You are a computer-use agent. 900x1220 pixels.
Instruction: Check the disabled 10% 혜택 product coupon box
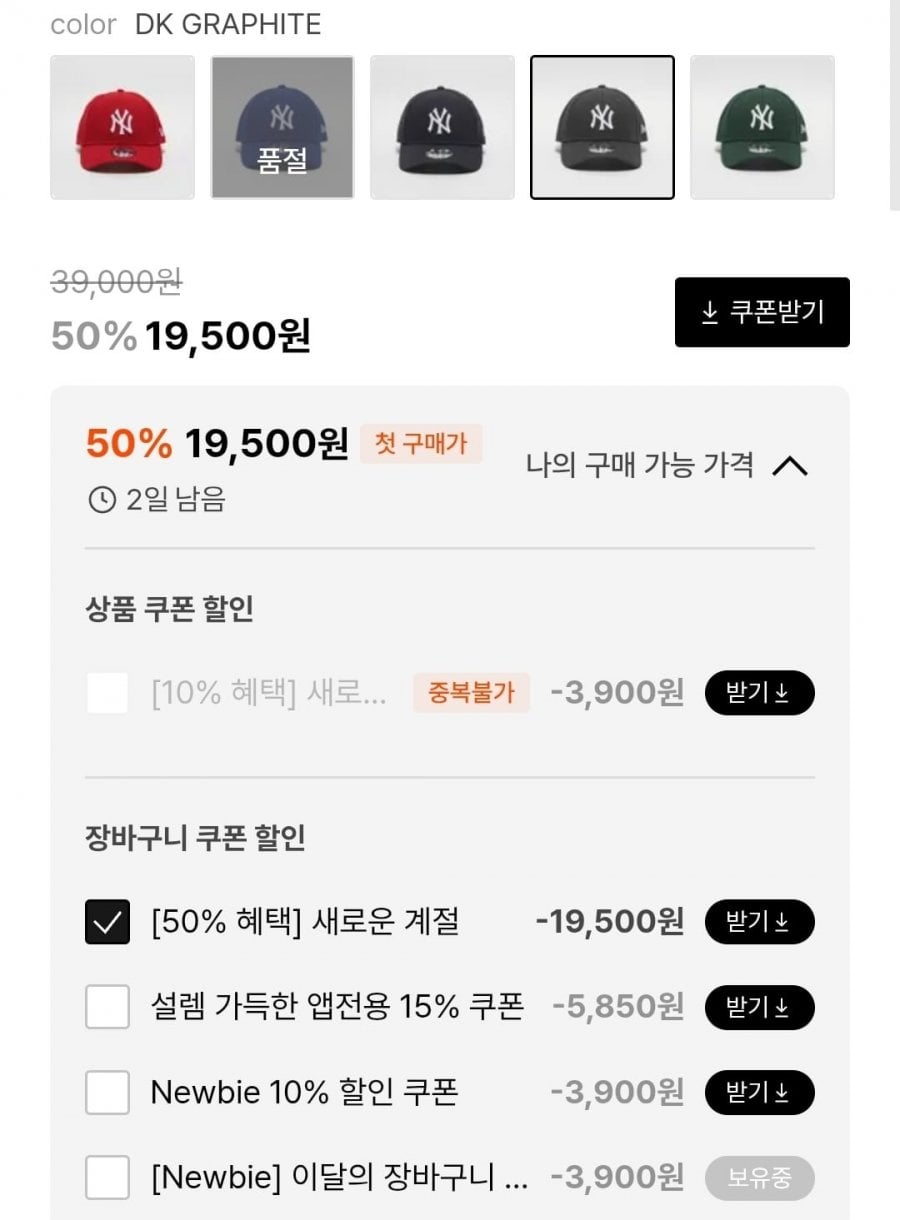107,692
